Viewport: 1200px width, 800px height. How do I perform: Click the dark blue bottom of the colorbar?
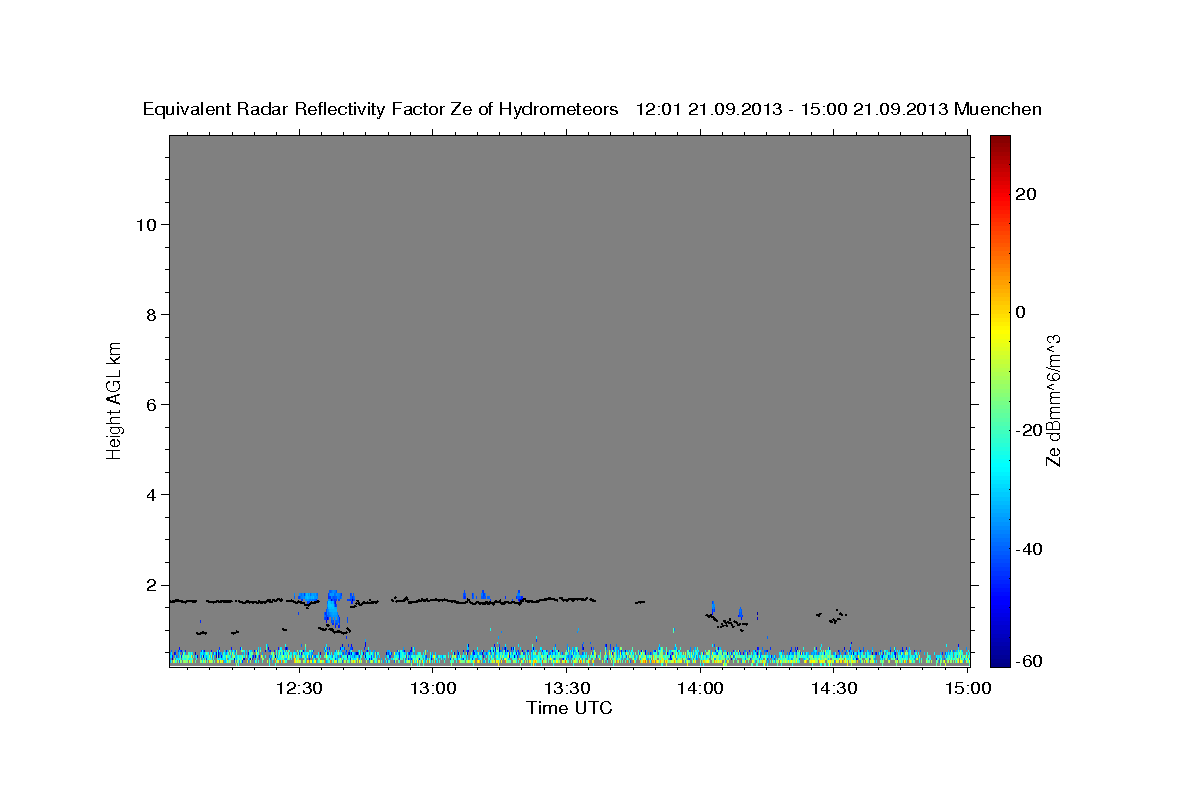click(x=1000, y=658)
